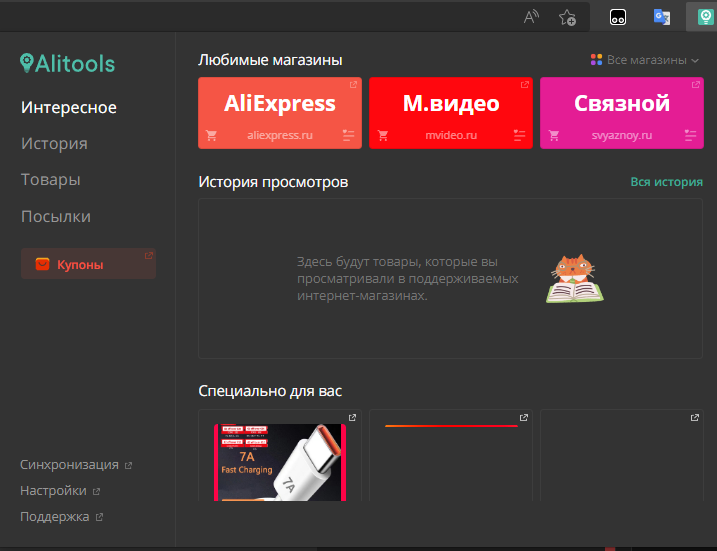Click the Alitools logo
Viewport: 717px width, 551px height.
coord(67,63)
